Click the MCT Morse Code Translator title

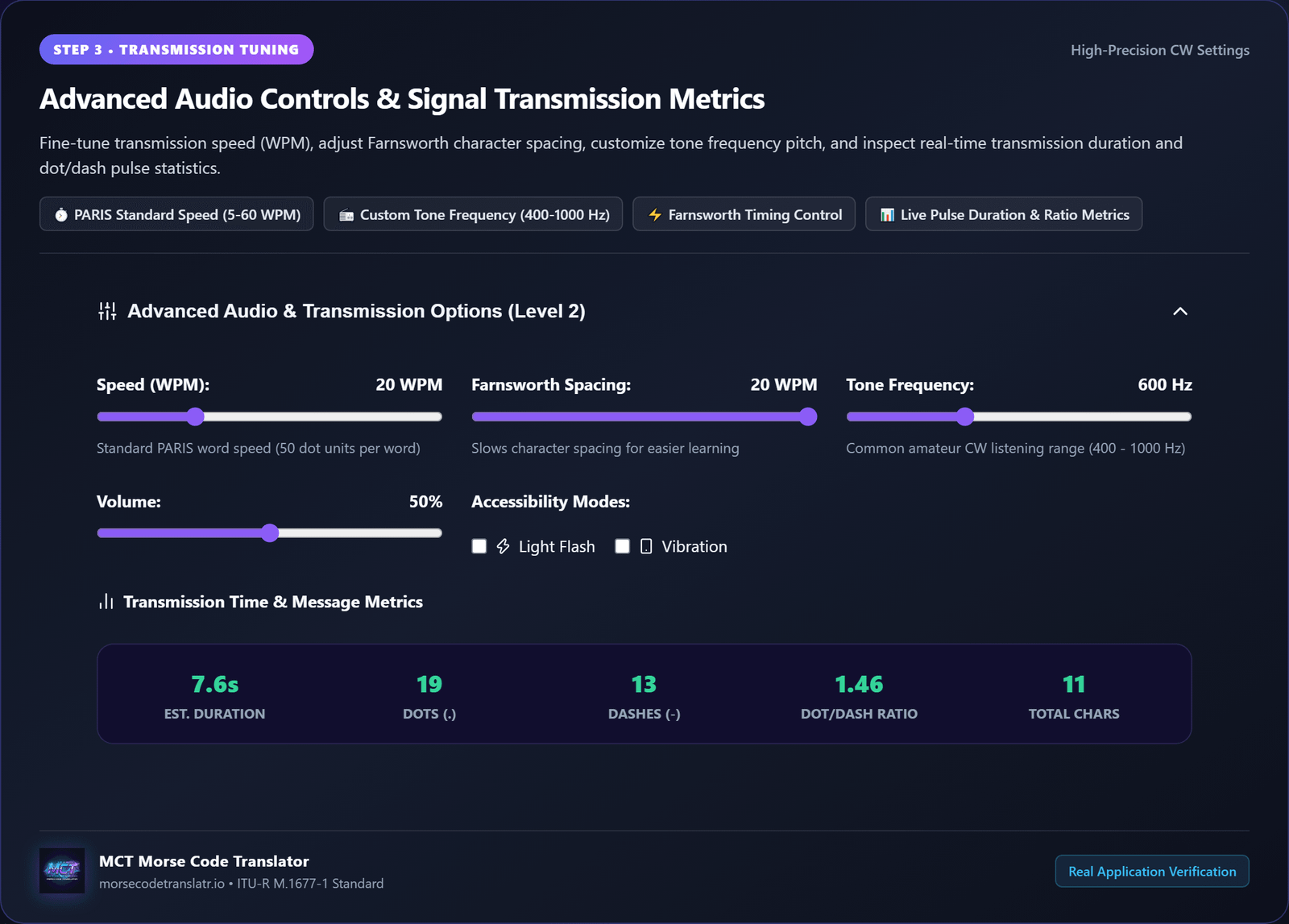(204, 861)
